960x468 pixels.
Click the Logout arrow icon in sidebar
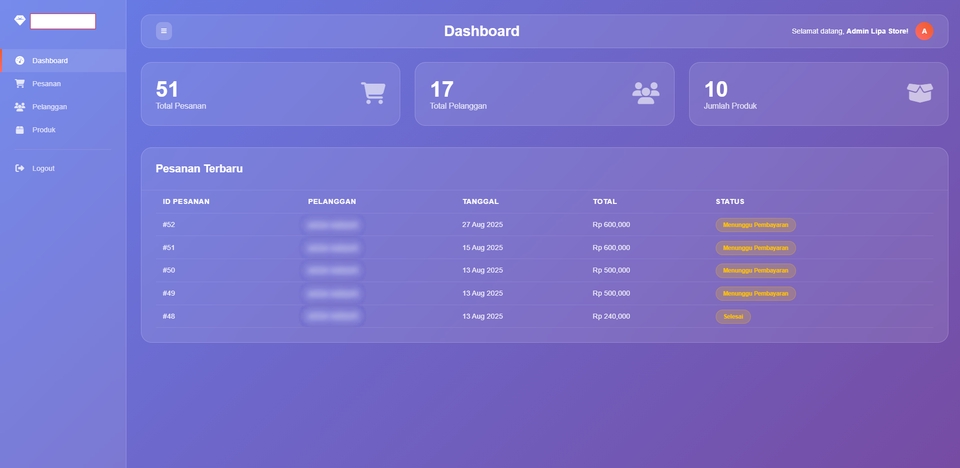click(20, 168)
